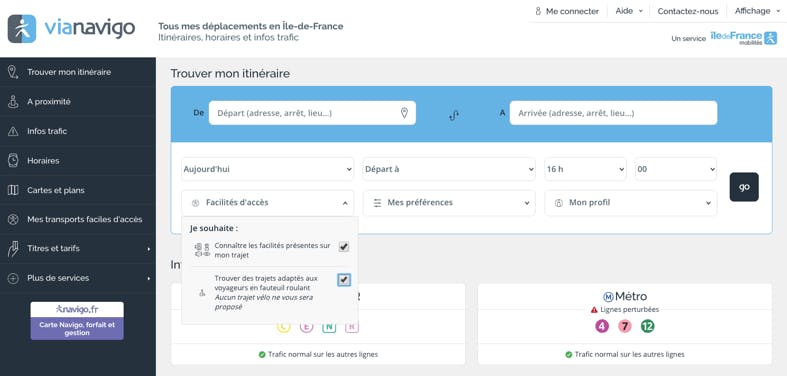The height and width of the screenshot is (376, 787).
Task: Uncheck 'Connaître les facilités présentes' checkbox
Action: coord(344,247)
